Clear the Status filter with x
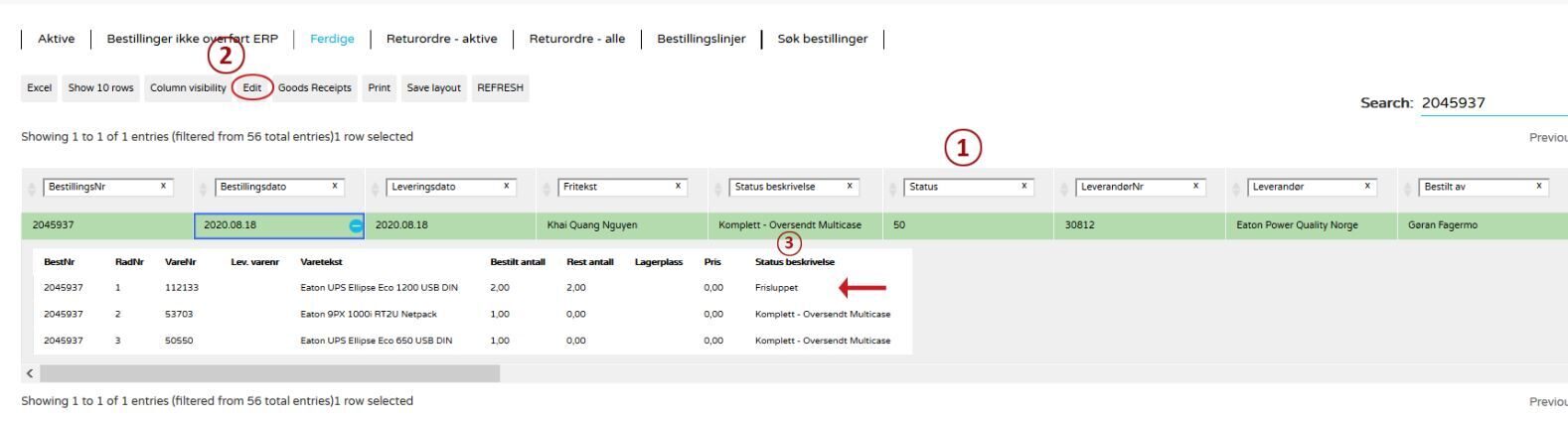The height and width of the screenshot is (422, 1568). 1023,187
